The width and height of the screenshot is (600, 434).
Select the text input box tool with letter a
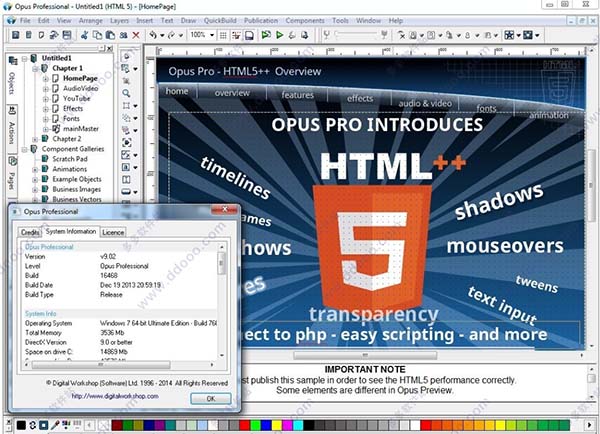(x=126, y=167)
